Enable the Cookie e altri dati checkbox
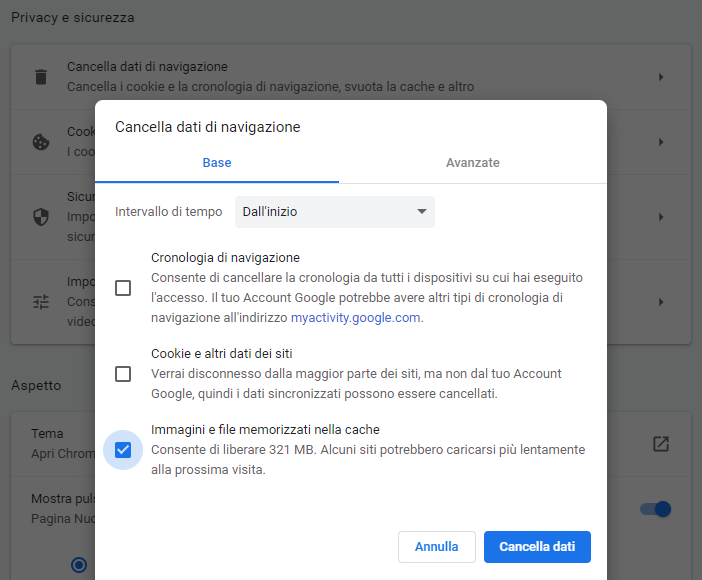The width and height of the screenshot is (702, 580). click(123, 374)
